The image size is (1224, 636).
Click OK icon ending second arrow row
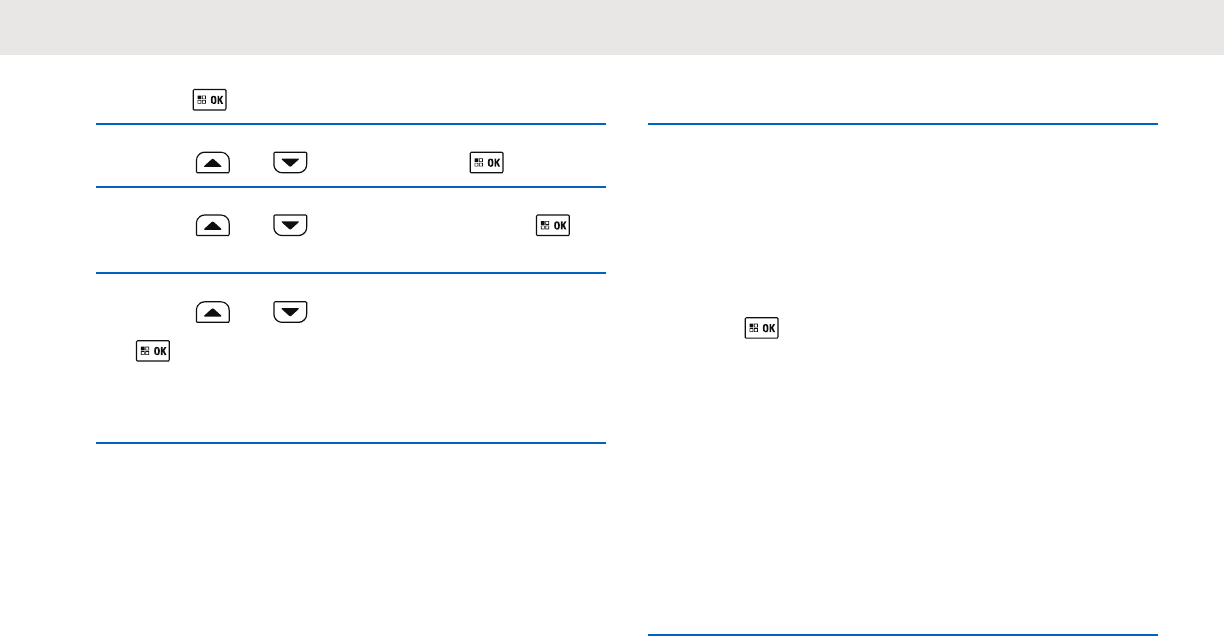tap(554, 225)
